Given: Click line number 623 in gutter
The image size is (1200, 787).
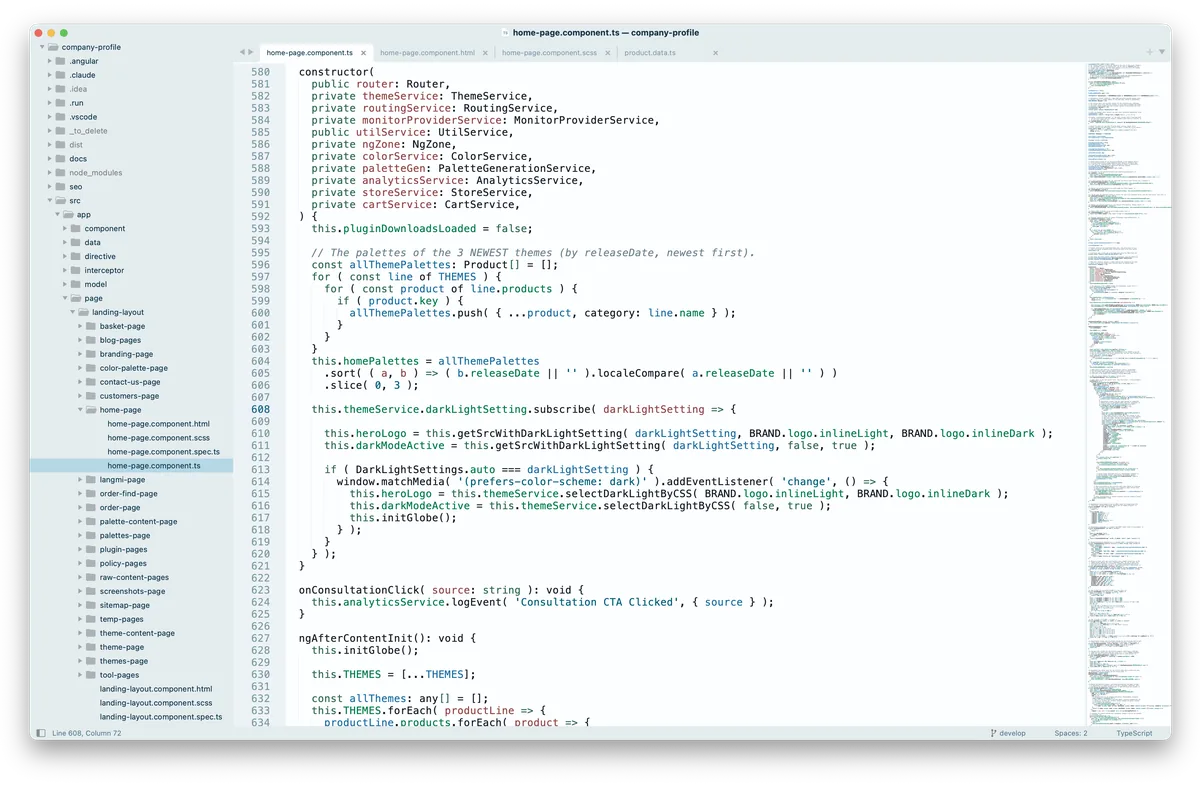Looking at the screenshot, I should 260,590.
